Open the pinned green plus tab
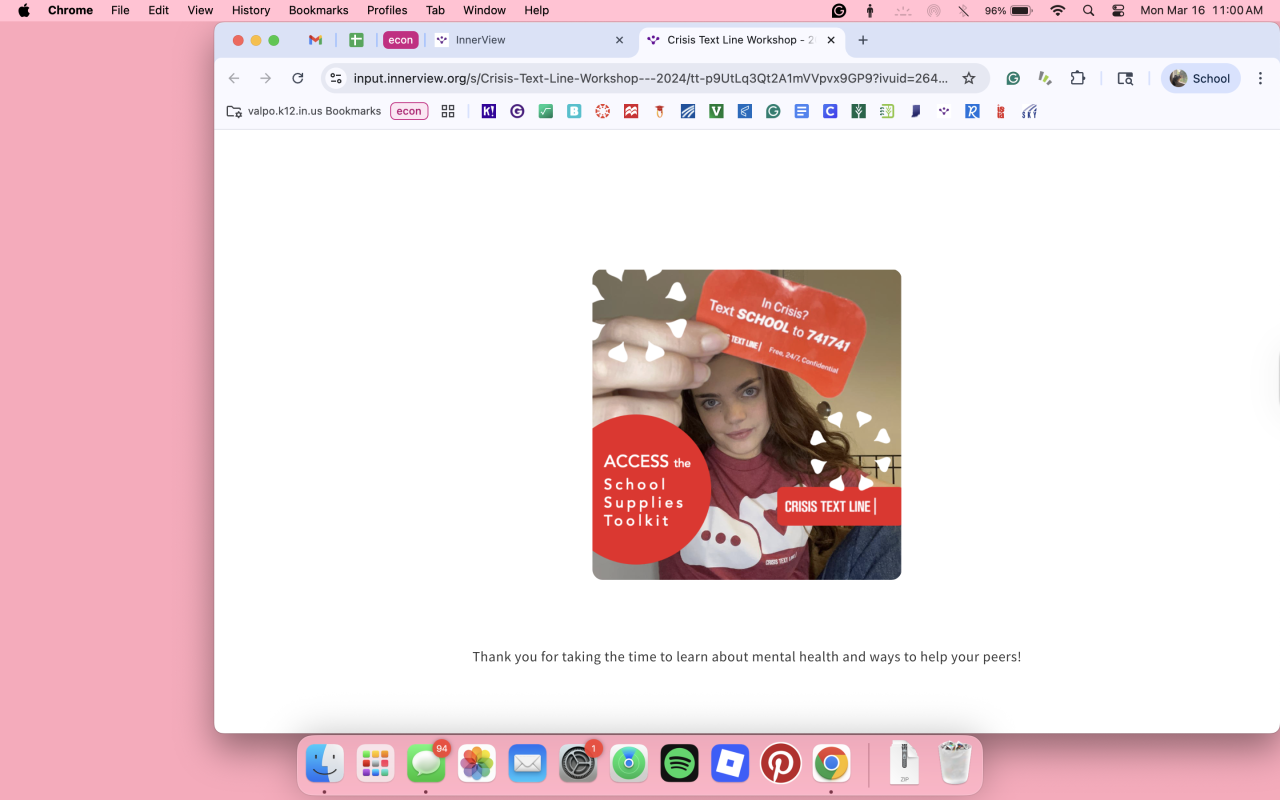 click(356, 40)
